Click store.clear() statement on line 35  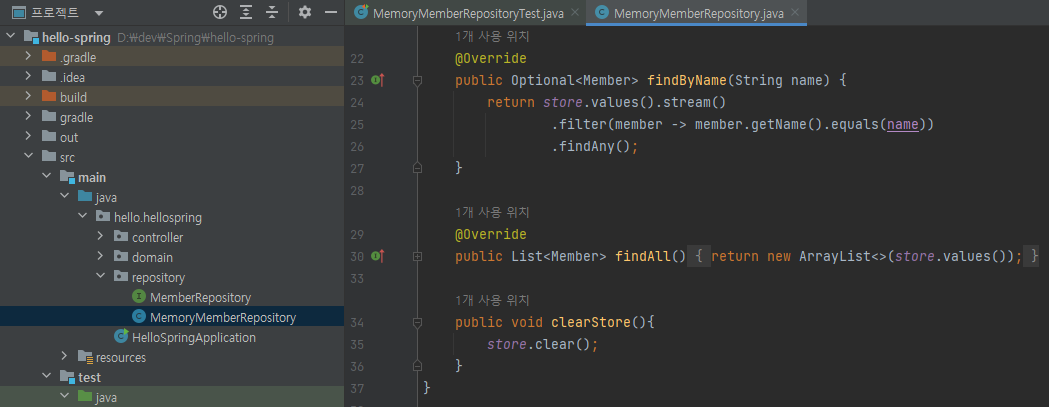542,345
